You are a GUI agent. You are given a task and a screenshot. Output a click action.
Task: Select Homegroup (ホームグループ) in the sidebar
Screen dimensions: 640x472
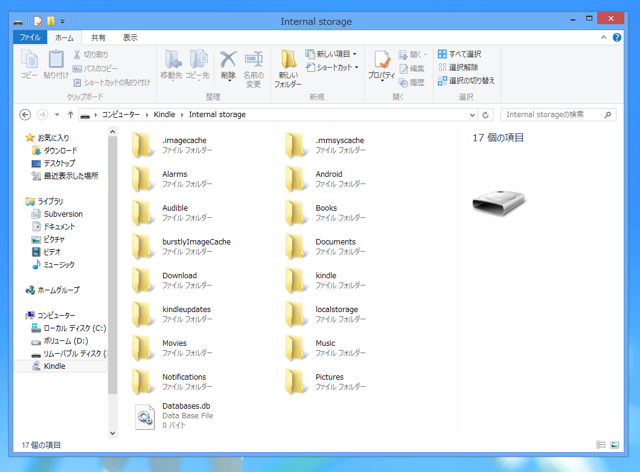point(52,290)
